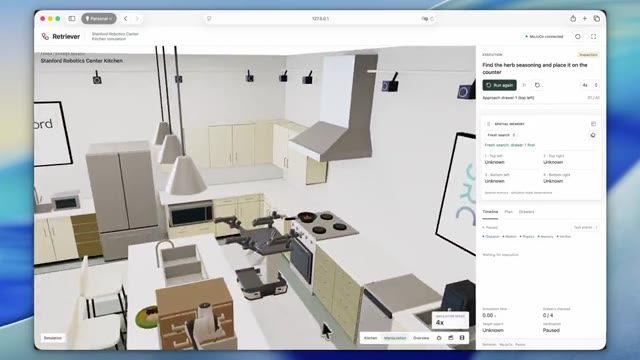Open the Task events filter dropdown

(585, 227)
